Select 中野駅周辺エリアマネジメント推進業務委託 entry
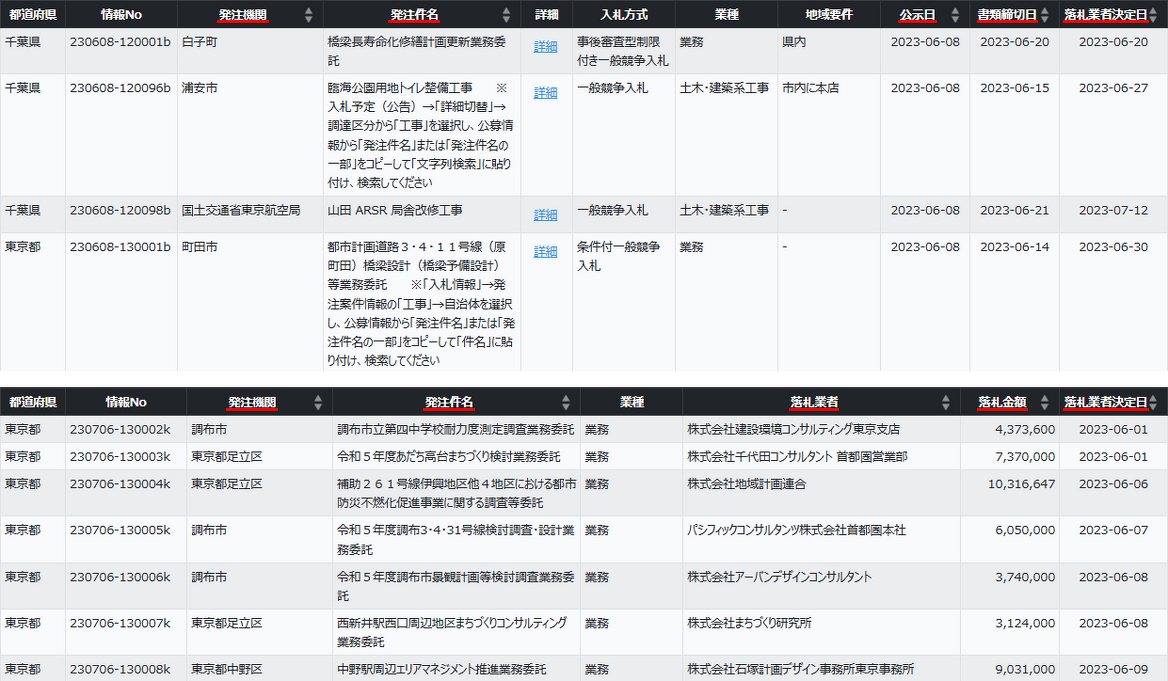 tap(442, 669)
